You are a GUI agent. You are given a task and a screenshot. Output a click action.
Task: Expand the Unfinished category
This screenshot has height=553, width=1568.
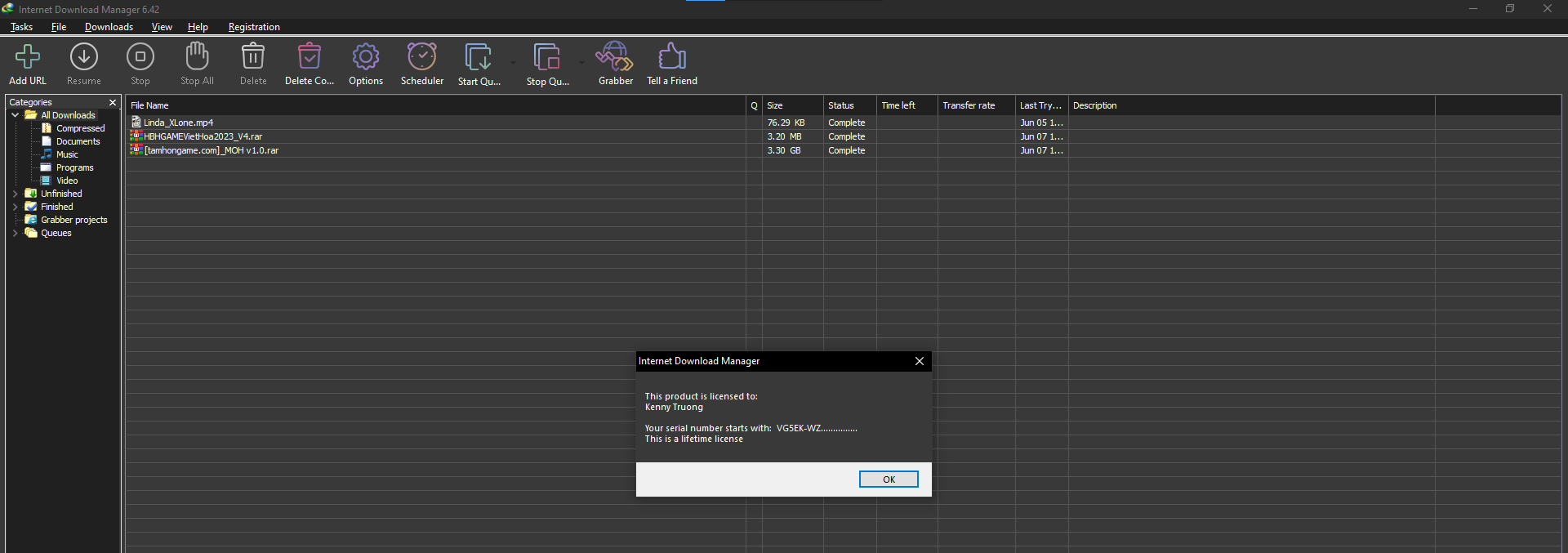(x=15, y=194)
